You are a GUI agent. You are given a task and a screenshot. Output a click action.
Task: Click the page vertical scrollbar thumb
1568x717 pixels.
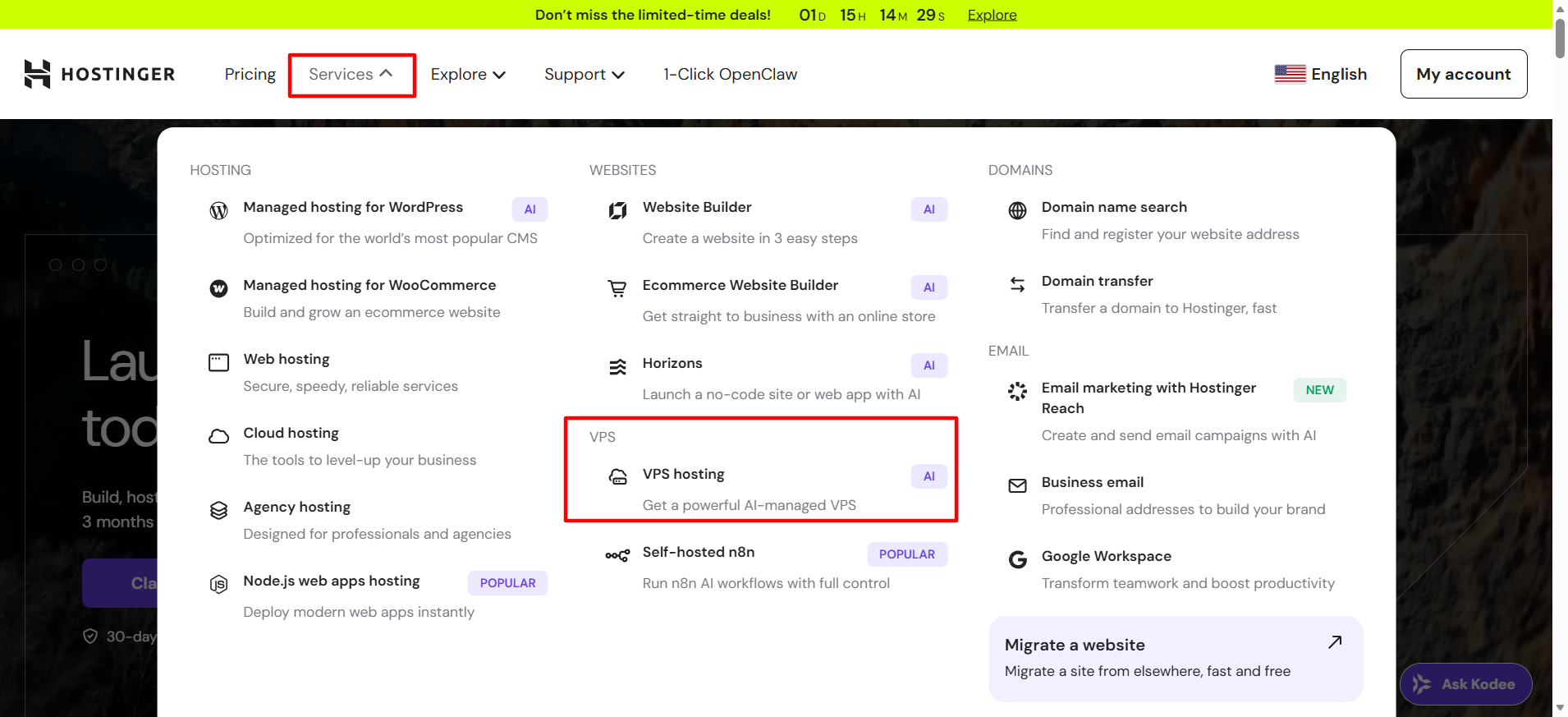(x=1560, y=37)
